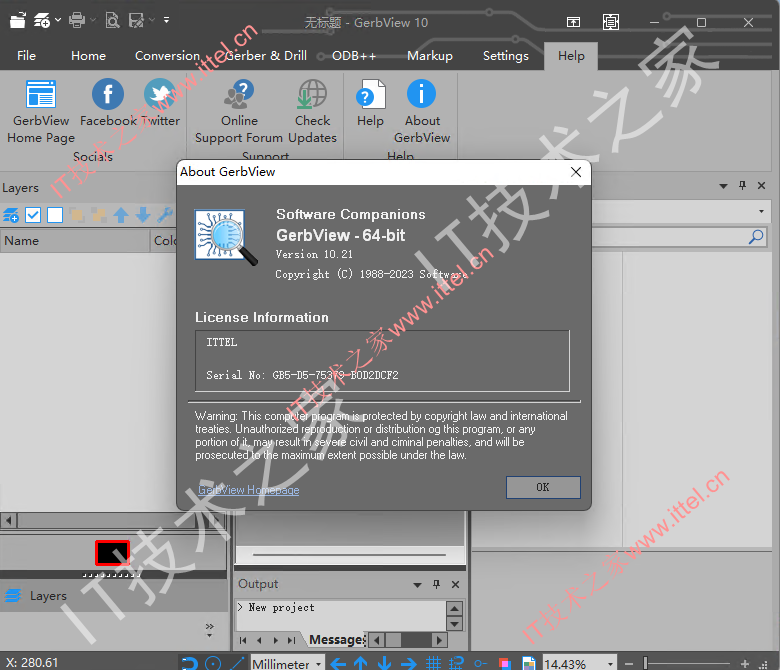Image resolution: width=780 pixels, height=670 pixels.
Task: Pin the right docked panel
Action: 742,186
